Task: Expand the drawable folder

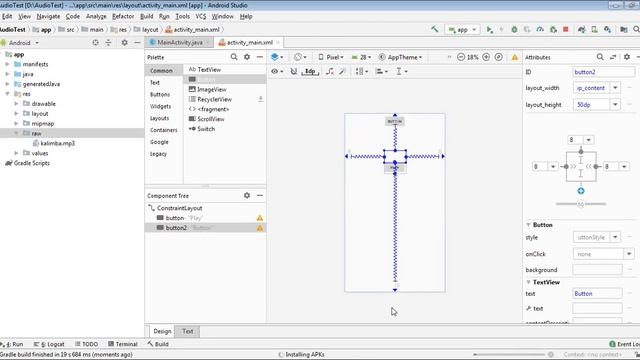Action: click(x=16, y=104)
